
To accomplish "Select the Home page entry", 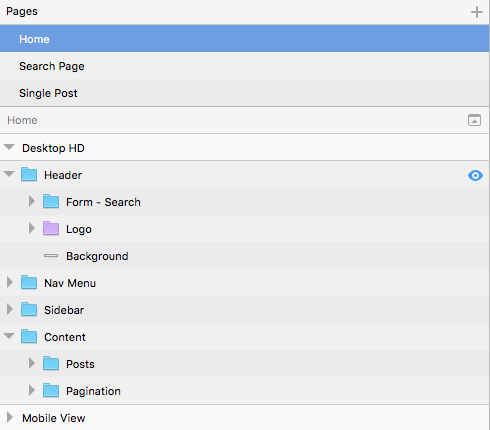I will pyautogui.click(x=245, y=39).
